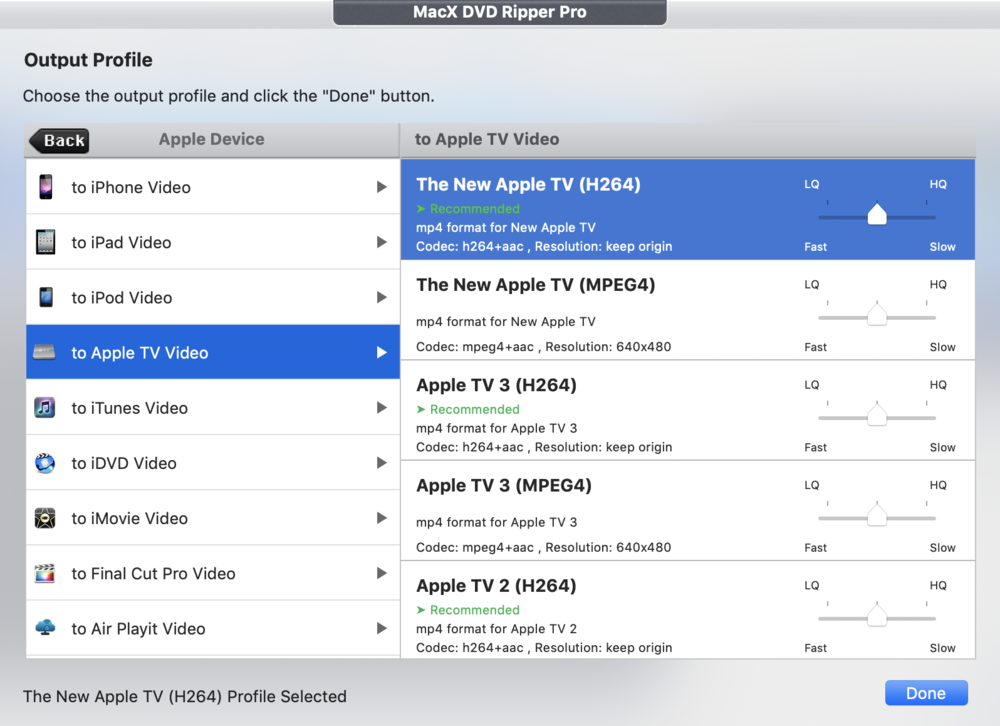Expand the to iDVD Video arrow
This screenshot has width=1000, height=726.
coord(381,463)
